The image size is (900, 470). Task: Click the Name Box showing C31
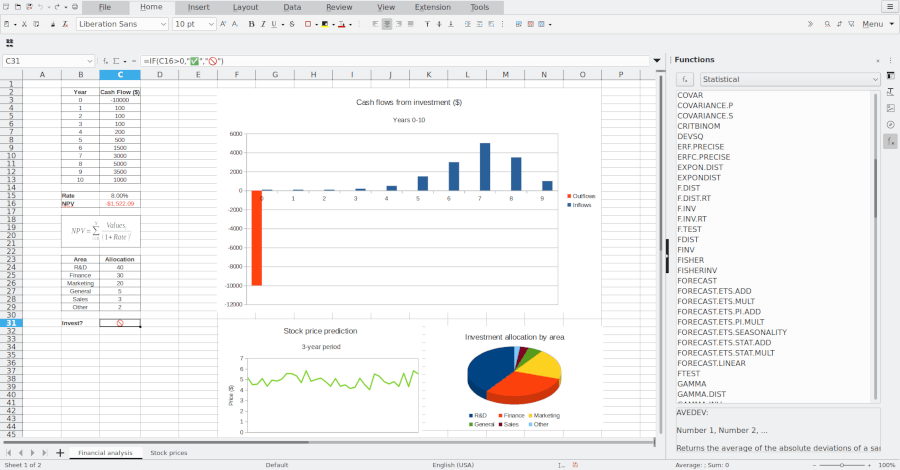(x=44, y=61)
